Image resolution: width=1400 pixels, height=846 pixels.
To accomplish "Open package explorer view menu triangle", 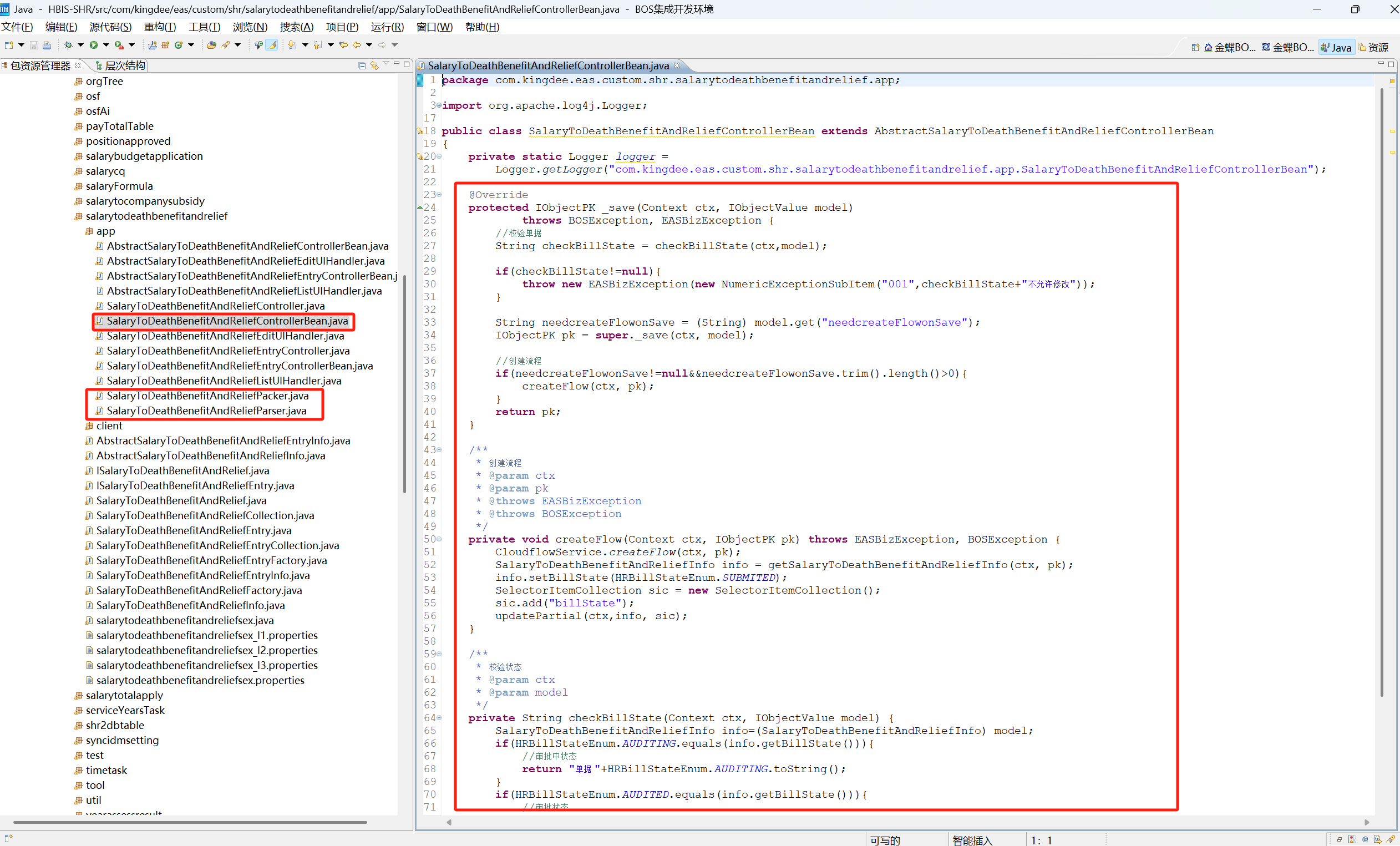I will coord(386,64).
